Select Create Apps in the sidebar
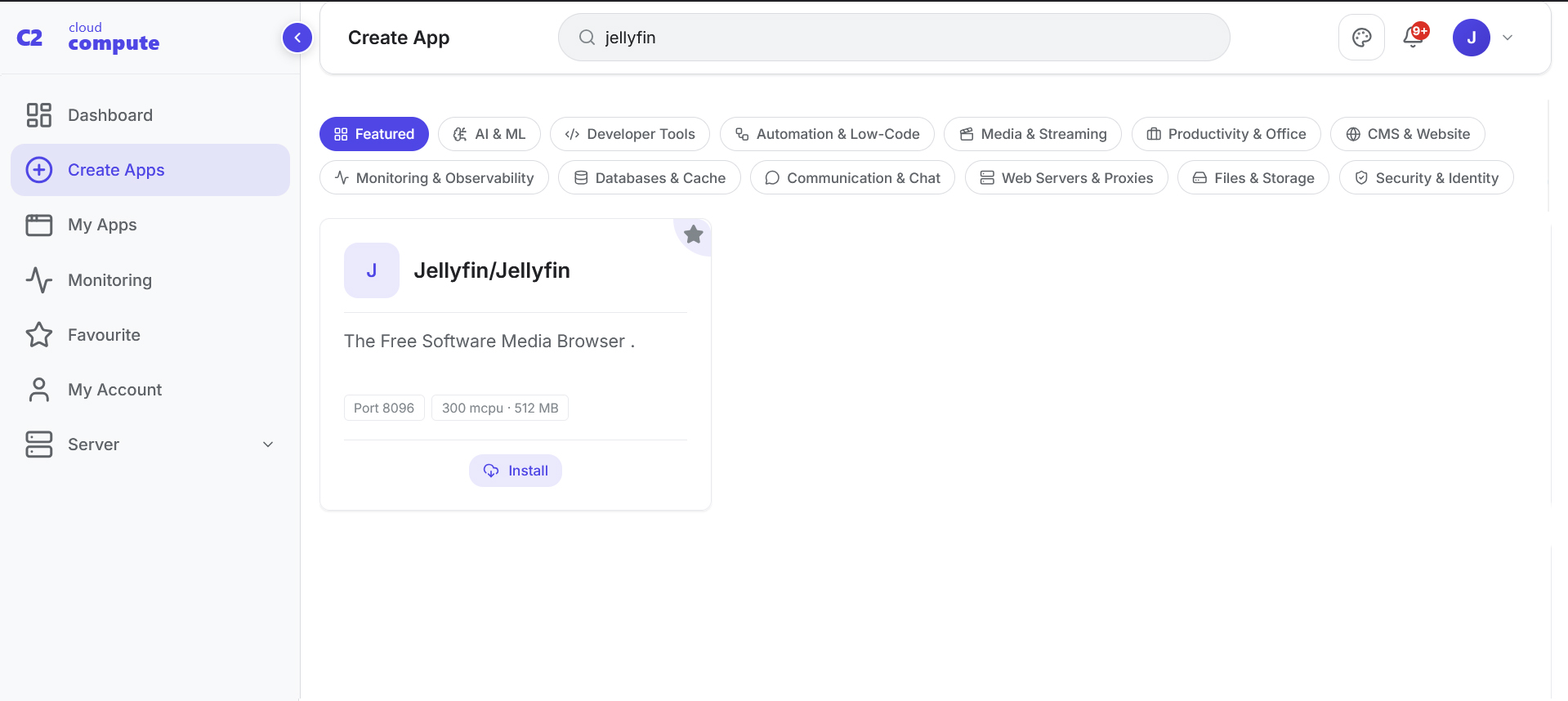This screenshot has height=701, width=1568. pyautogui.click(x=150, y=170)
